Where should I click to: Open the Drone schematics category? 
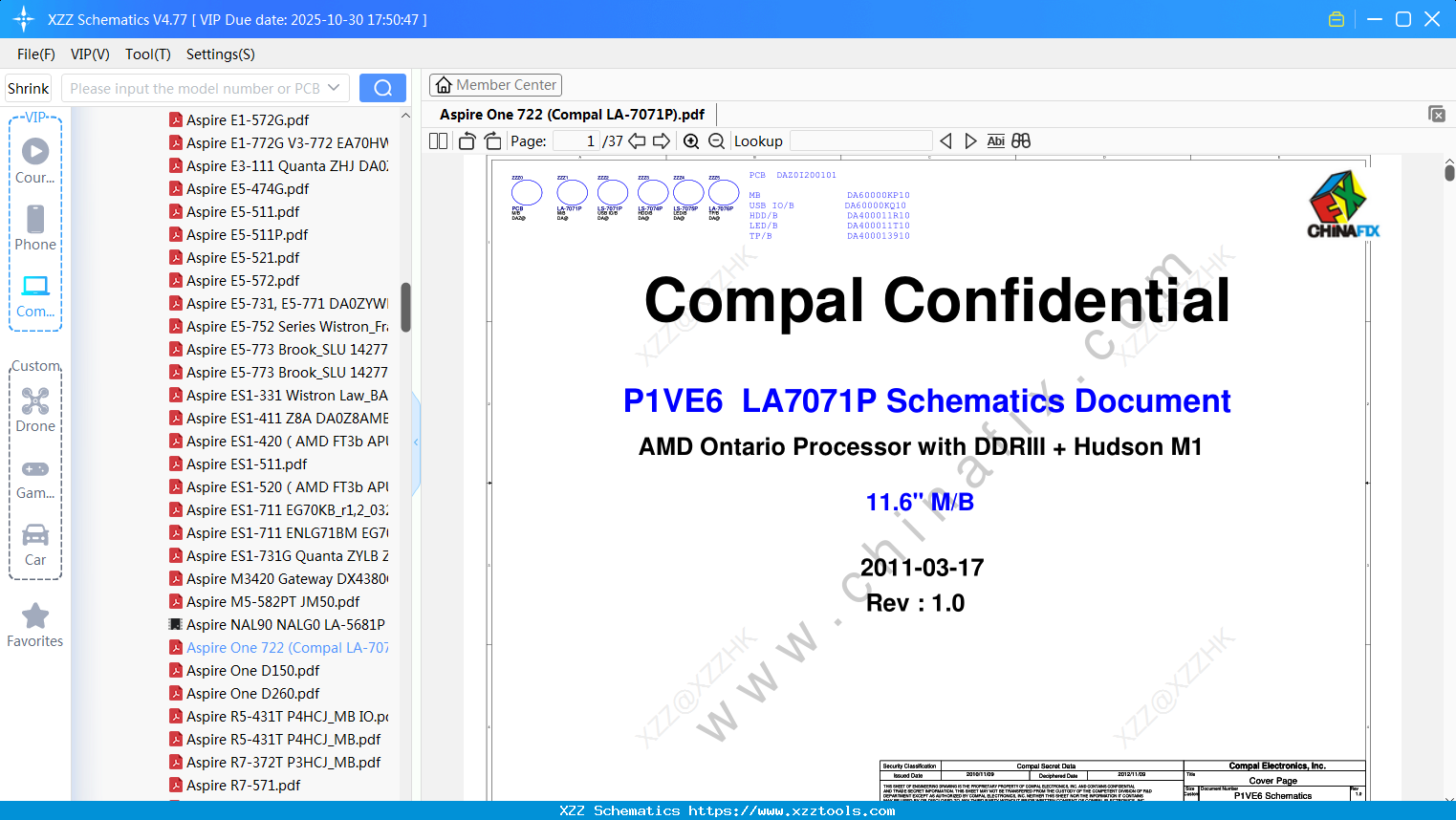tap(35, 409)
